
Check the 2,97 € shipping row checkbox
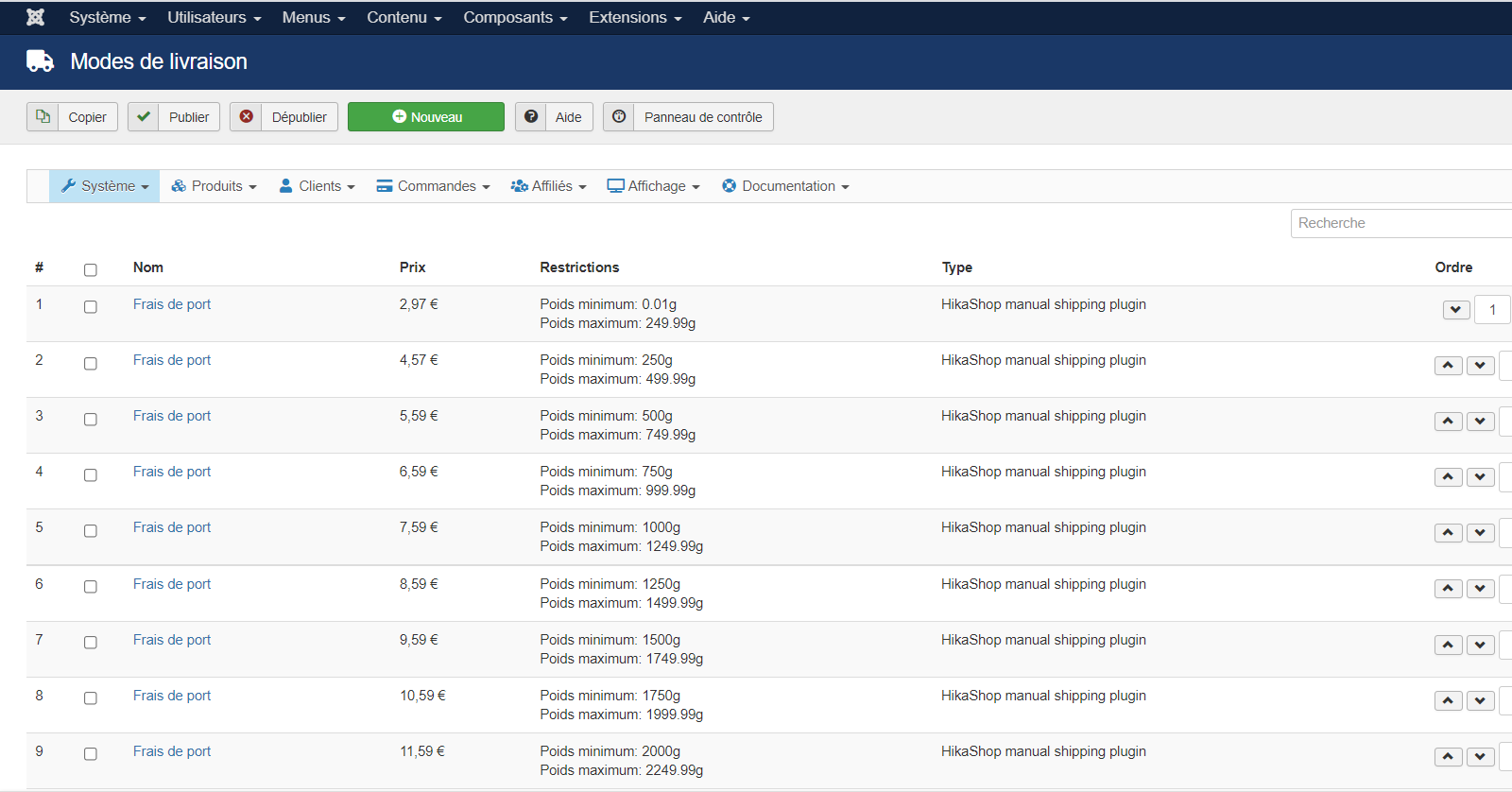pyautogui.click(x=91, y=307)
